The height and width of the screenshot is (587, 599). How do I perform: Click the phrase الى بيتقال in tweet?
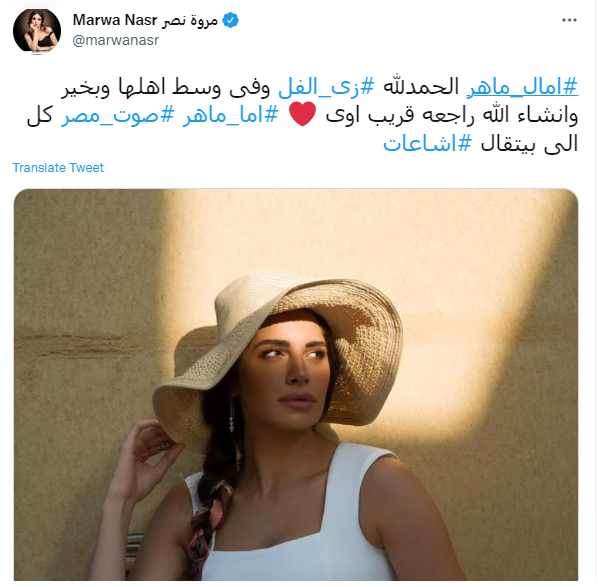(x=531, y=144)
